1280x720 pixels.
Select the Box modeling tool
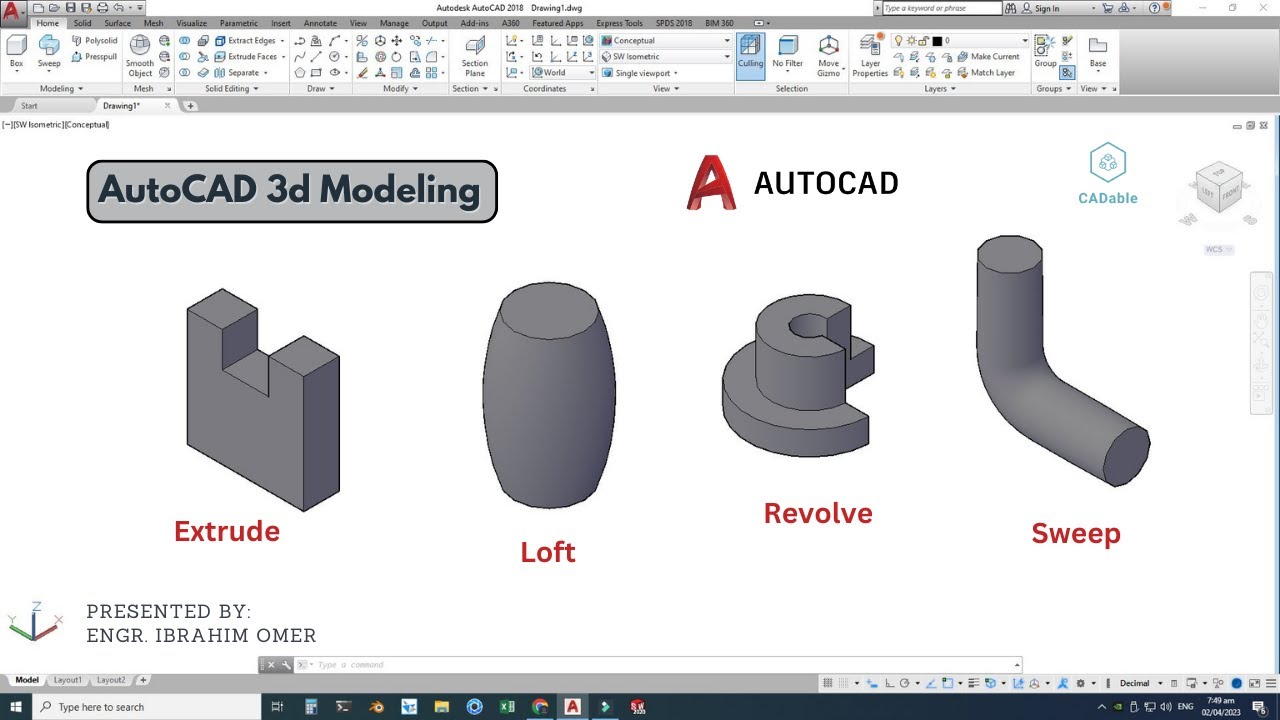pos(16,52)
